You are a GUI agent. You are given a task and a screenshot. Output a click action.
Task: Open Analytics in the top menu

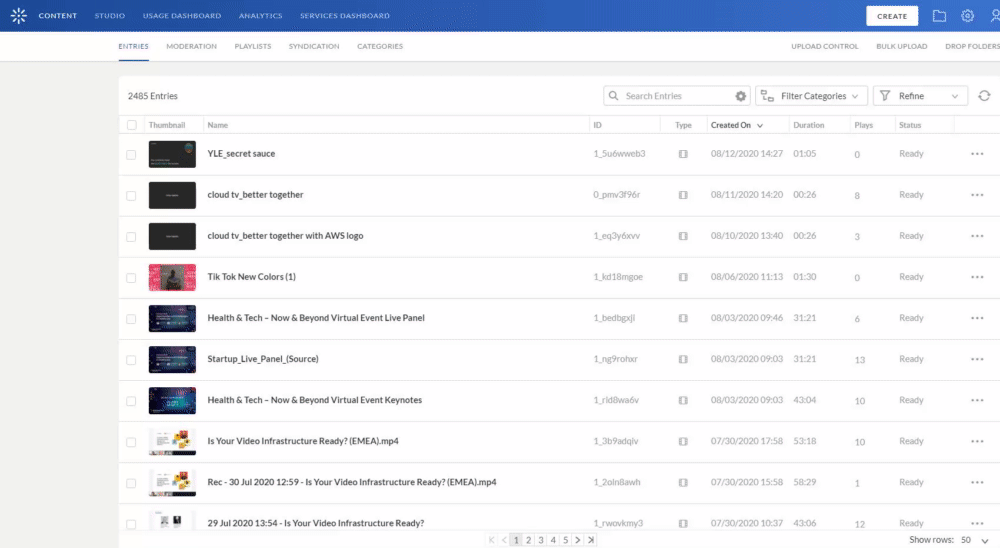click(260, 16)
